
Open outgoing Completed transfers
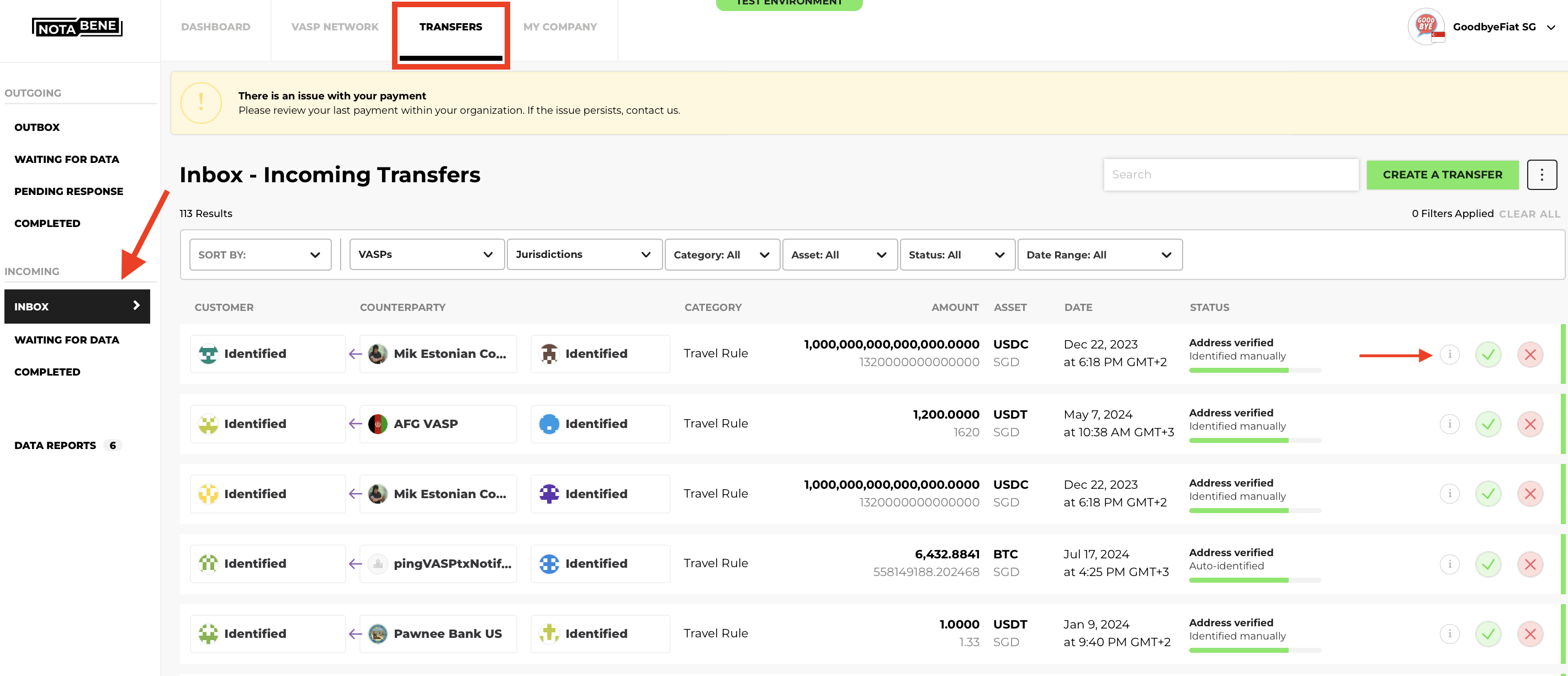(x=47, y=224)
